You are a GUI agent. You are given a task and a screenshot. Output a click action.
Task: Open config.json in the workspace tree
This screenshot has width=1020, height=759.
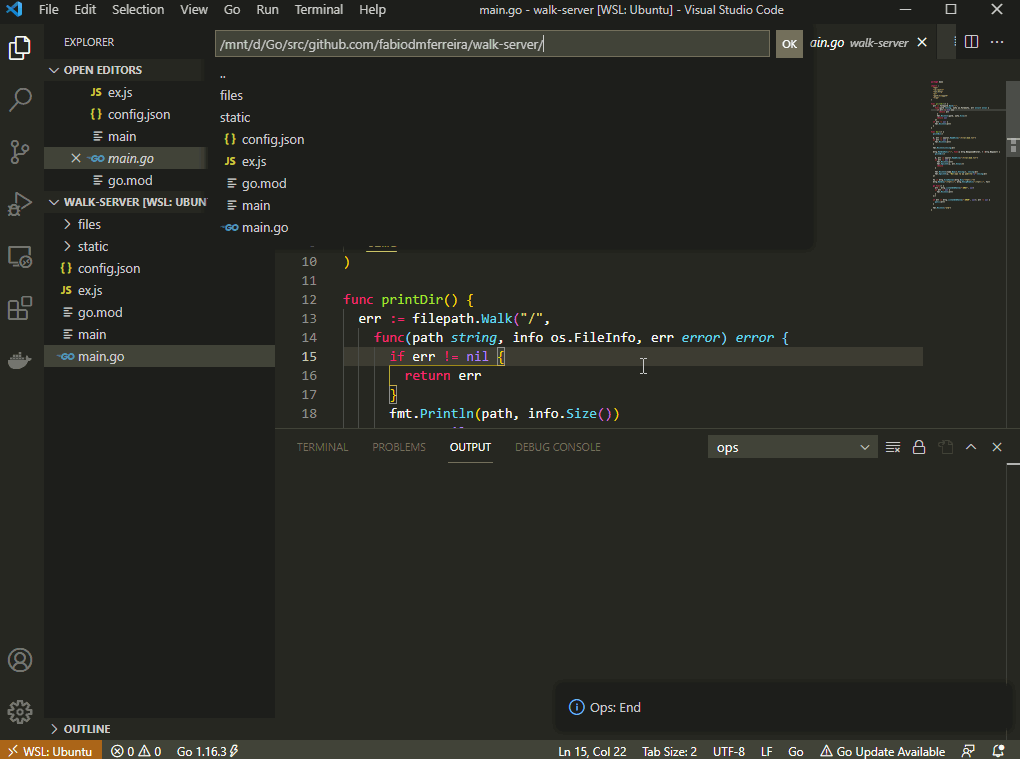pyautogui.click(x=159, y=269)
